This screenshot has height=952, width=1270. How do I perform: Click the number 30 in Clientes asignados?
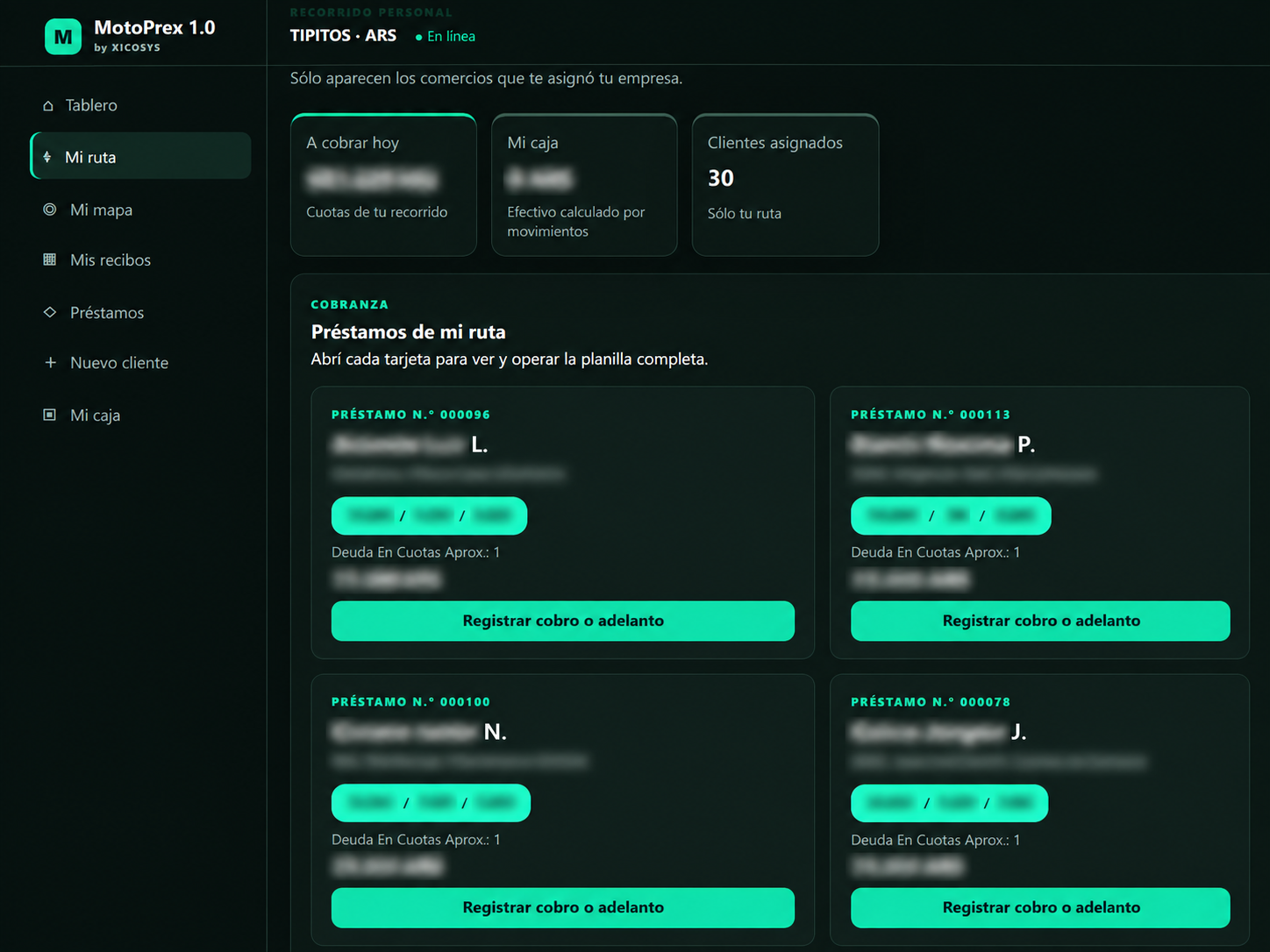(x=721, y=178)
